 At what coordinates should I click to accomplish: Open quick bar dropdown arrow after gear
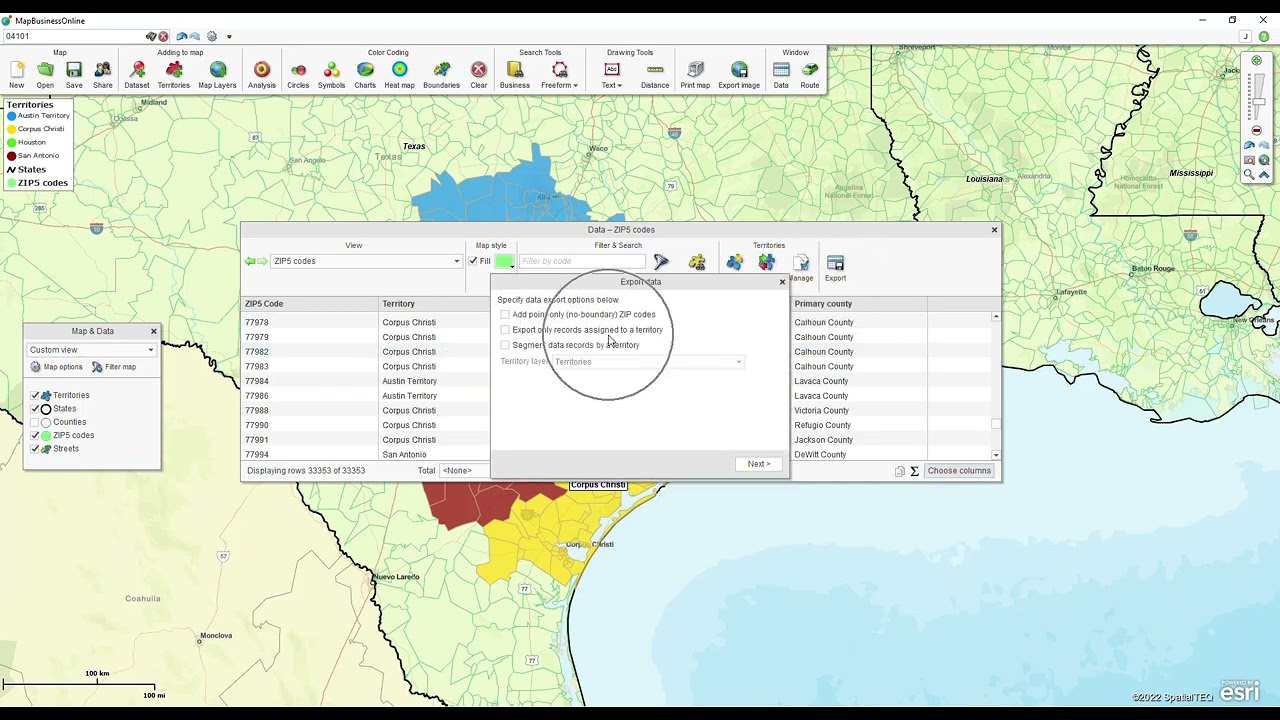pyautogui.click(x=229, y=36)
